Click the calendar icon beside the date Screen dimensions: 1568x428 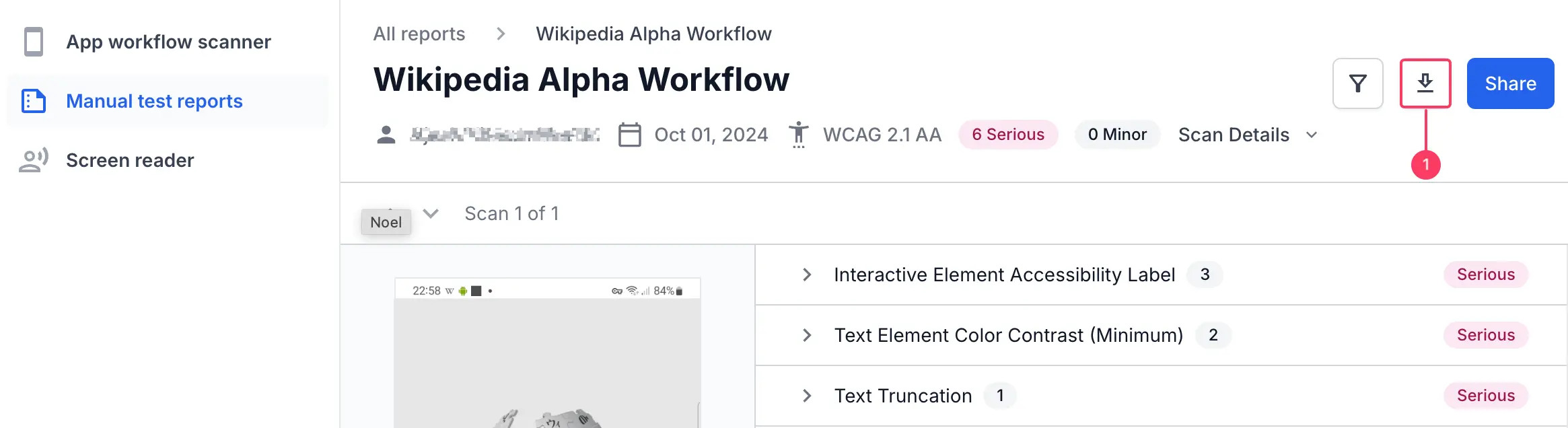coord(629,135)
